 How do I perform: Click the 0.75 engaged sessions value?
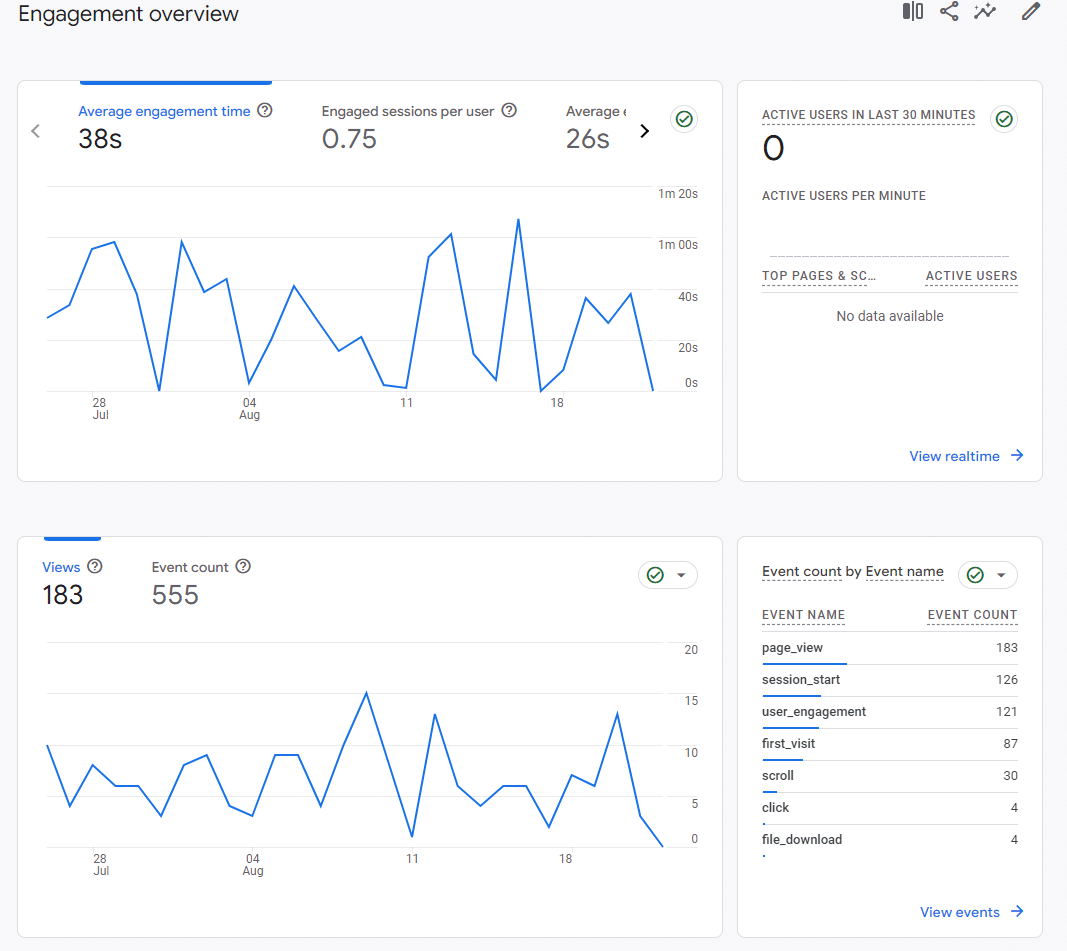tap(349, 139)
